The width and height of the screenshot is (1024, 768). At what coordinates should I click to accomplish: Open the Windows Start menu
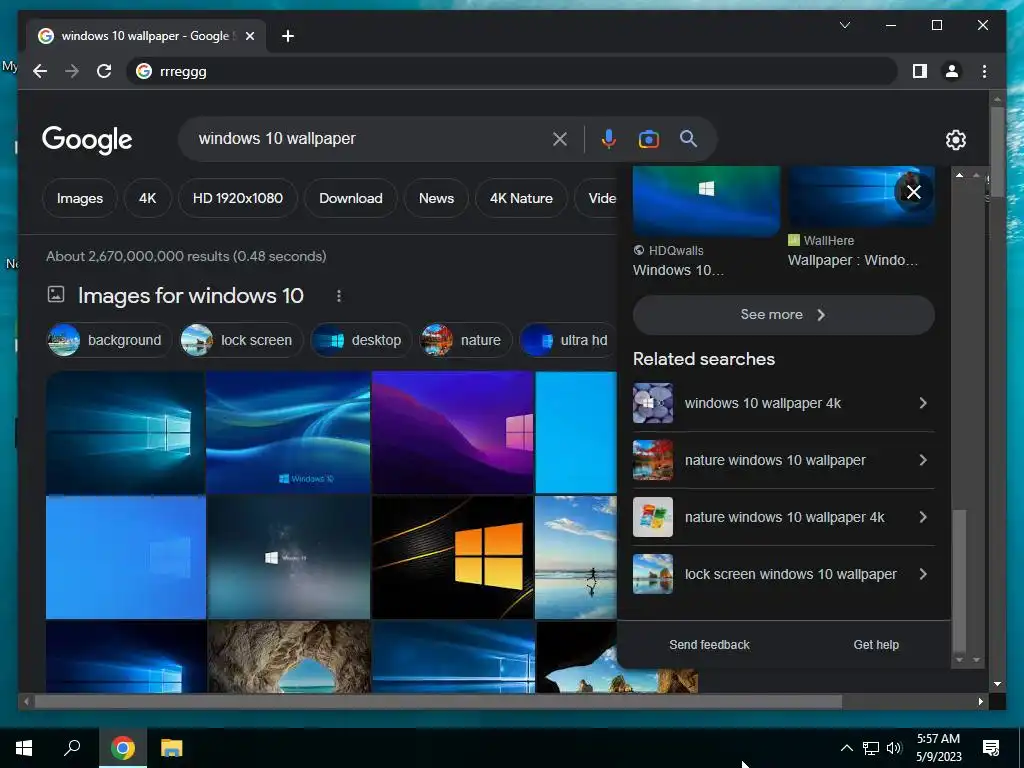(x=24, y=748)
